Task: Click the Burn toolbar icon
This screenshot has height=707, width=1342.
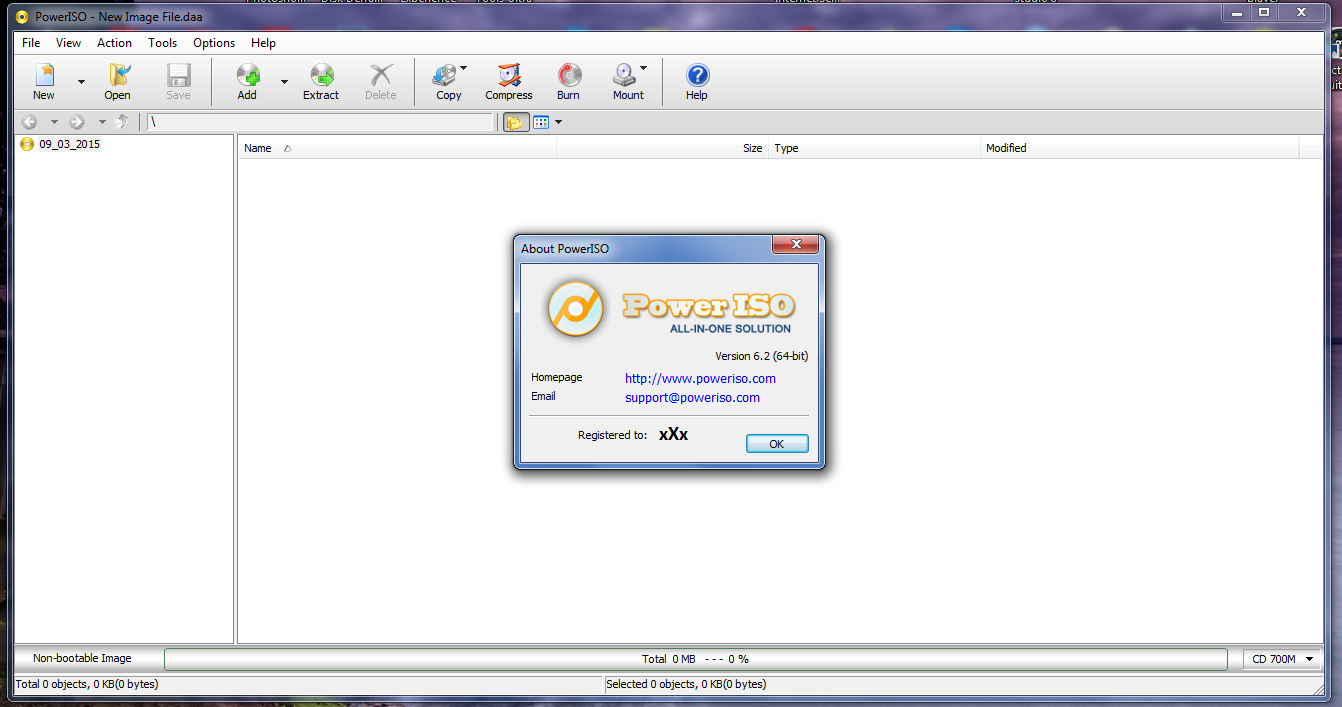Action: point(568,81)
